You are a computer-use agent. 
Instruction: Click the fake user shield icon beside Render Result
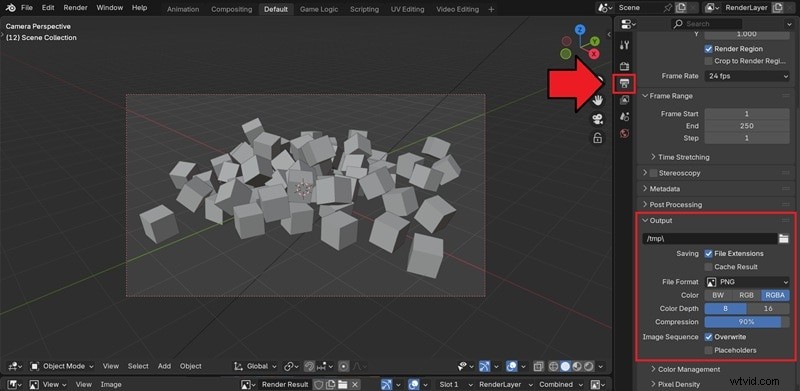point(318,384)
